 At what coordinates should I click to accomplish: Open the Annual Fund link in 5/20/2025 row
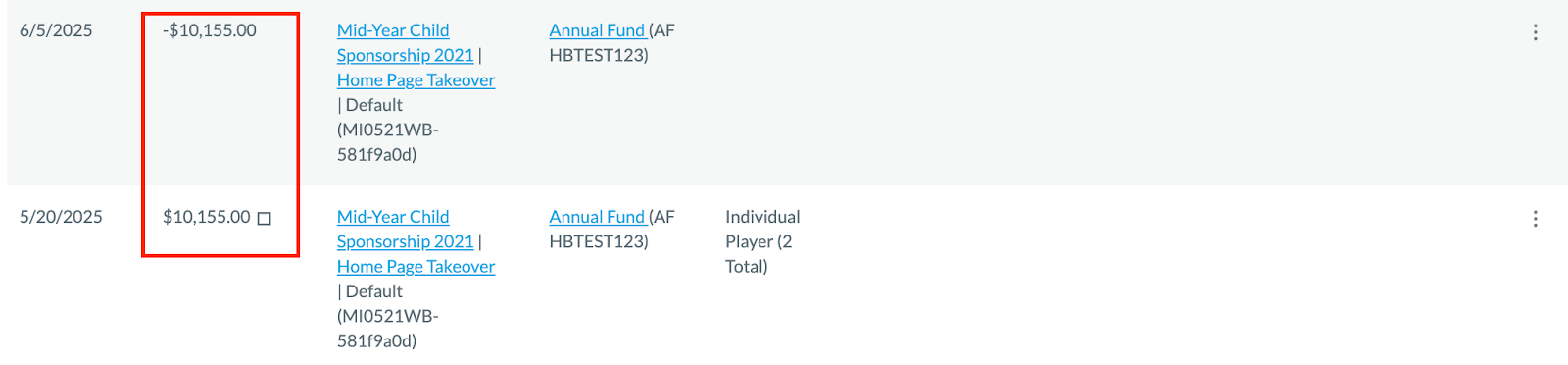click(597, 217)
